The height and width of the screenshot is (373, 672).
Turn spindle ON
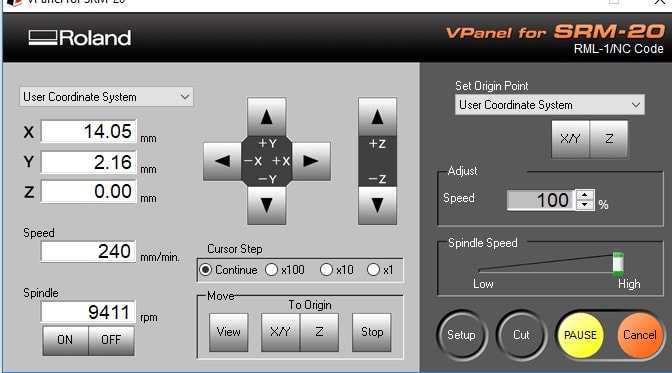point(65,340)
